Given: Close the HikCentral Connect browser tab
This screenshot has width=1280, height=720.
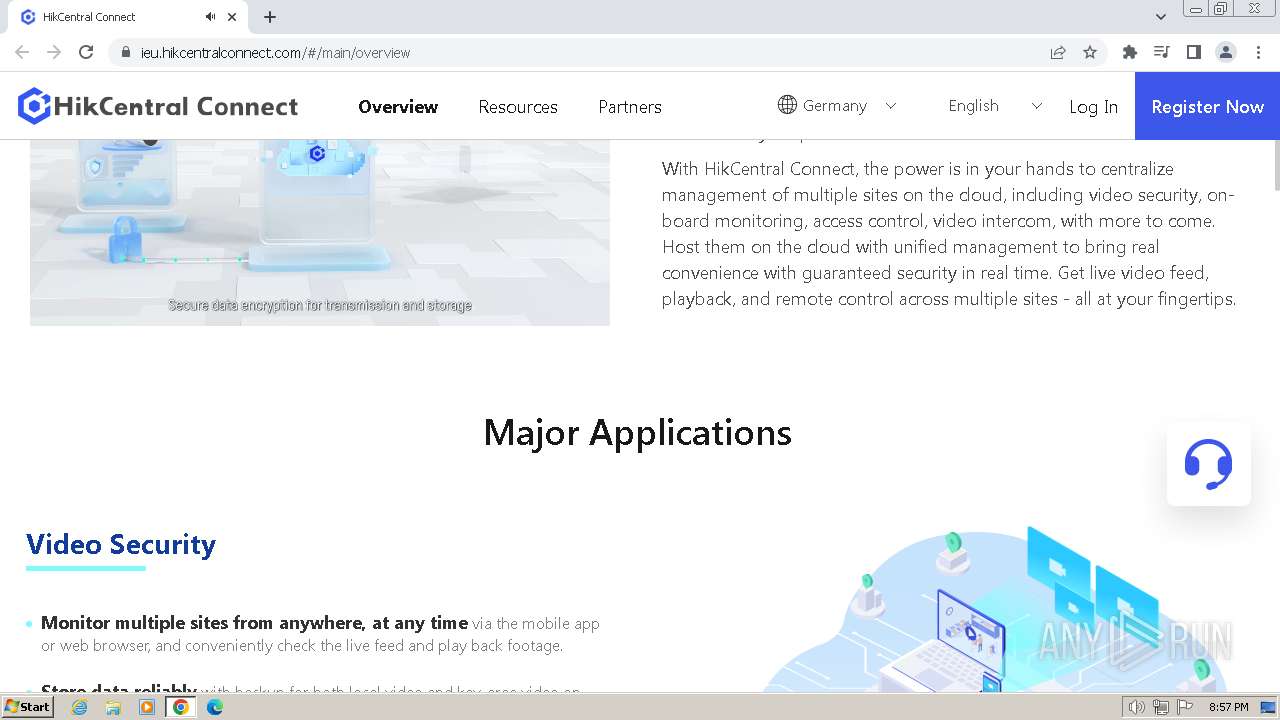Looking at the screenshot, I should point(232,17).
